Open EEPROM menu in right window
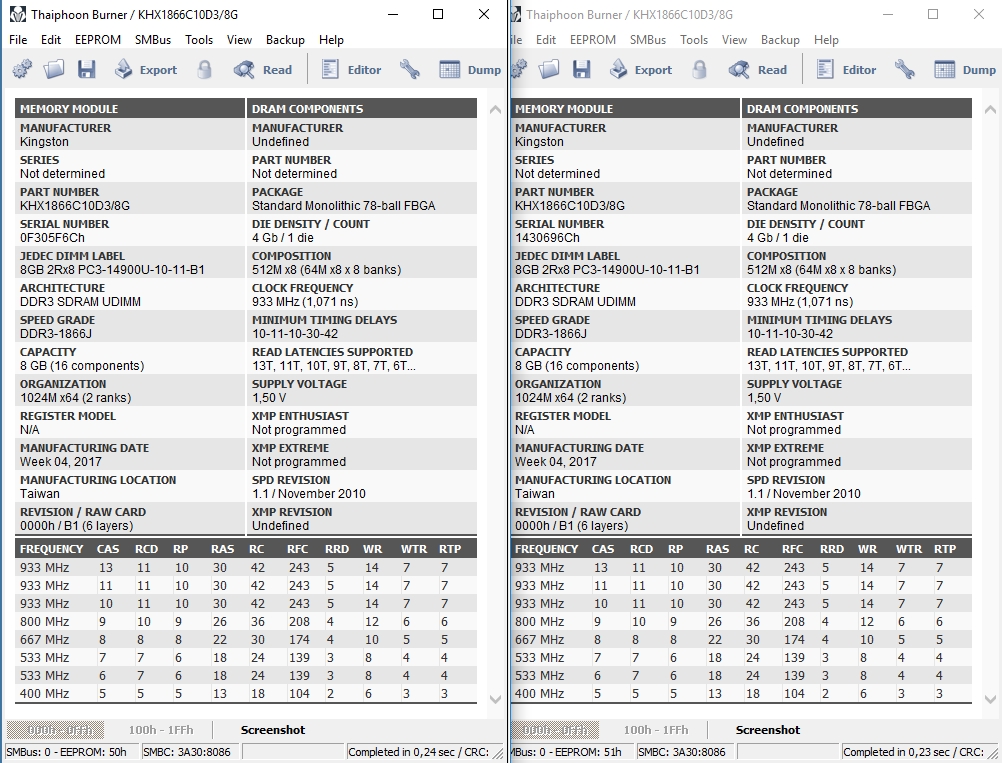This screenshot has height=763, width=1002. pyautogui.click(x=593, y=40)
